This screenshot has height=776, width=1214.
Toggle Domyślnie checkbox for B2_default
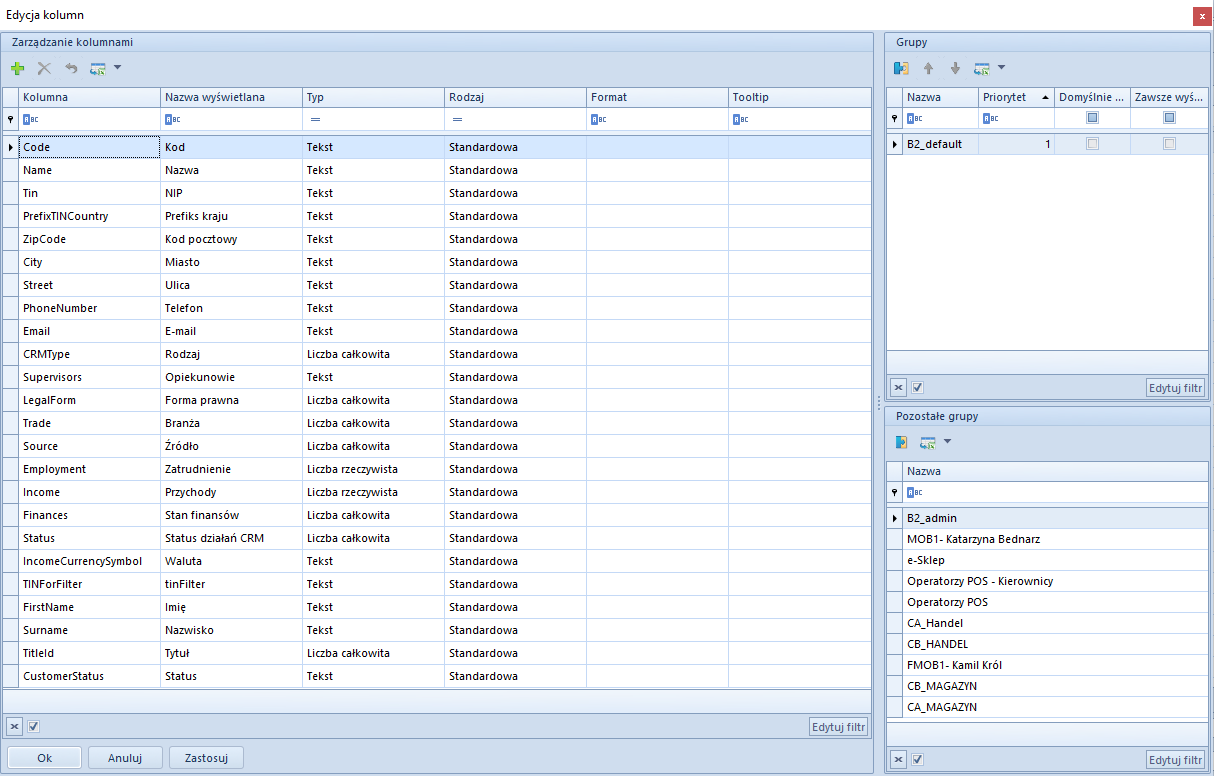(x=1092, y=144)
